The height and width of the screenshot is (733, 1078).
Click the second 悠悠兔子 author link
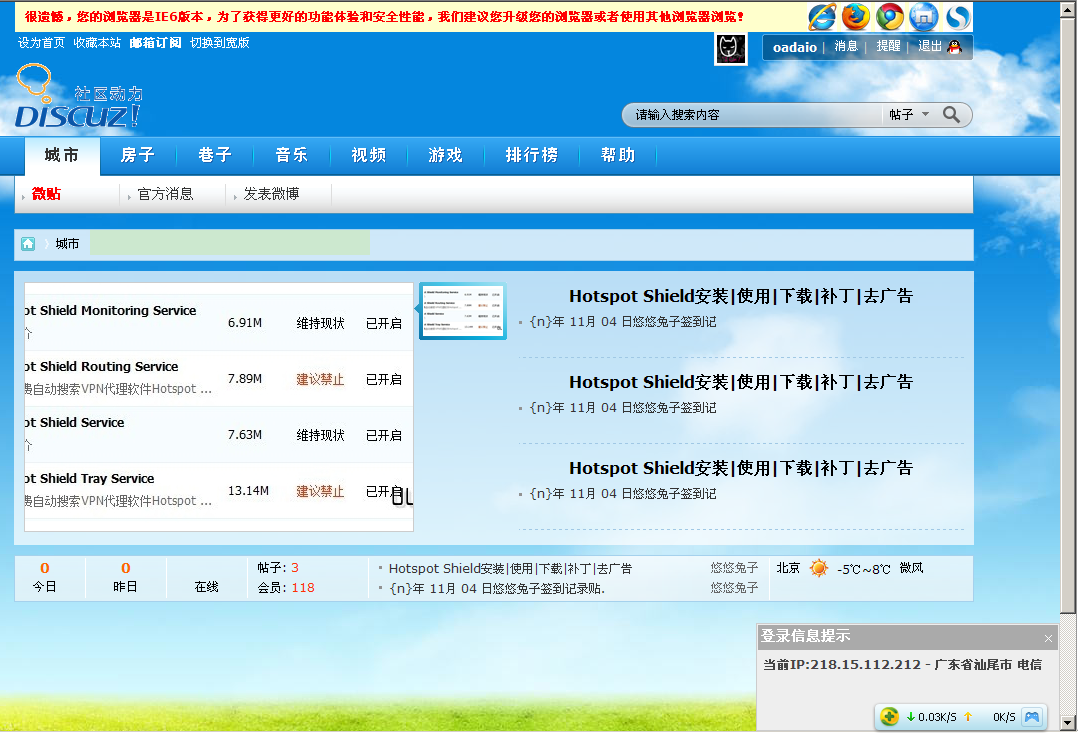(734, 588)
